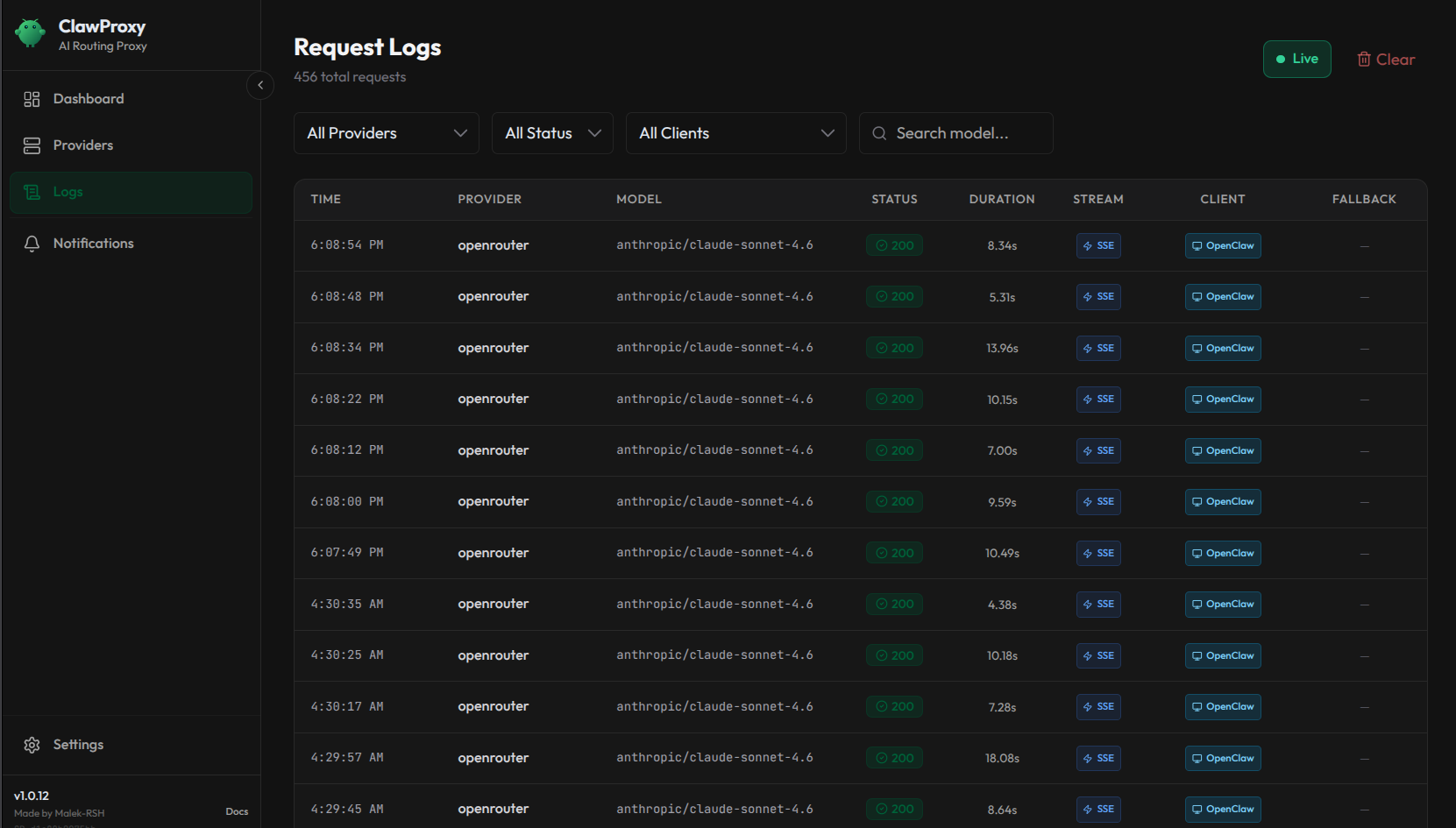Click the 4:30:35 AM timestamp

click(347, 604)
